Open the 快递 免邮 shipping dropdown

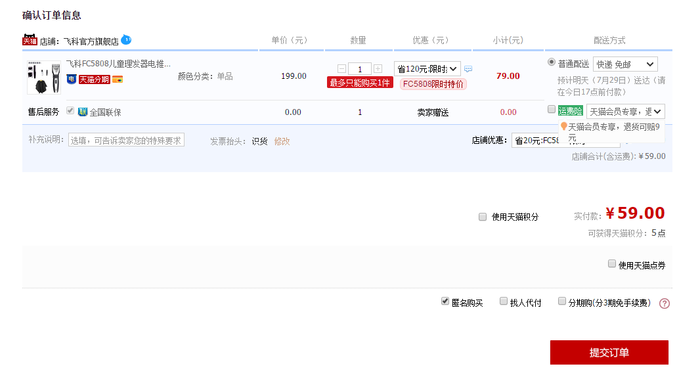[x=625, y=64]
